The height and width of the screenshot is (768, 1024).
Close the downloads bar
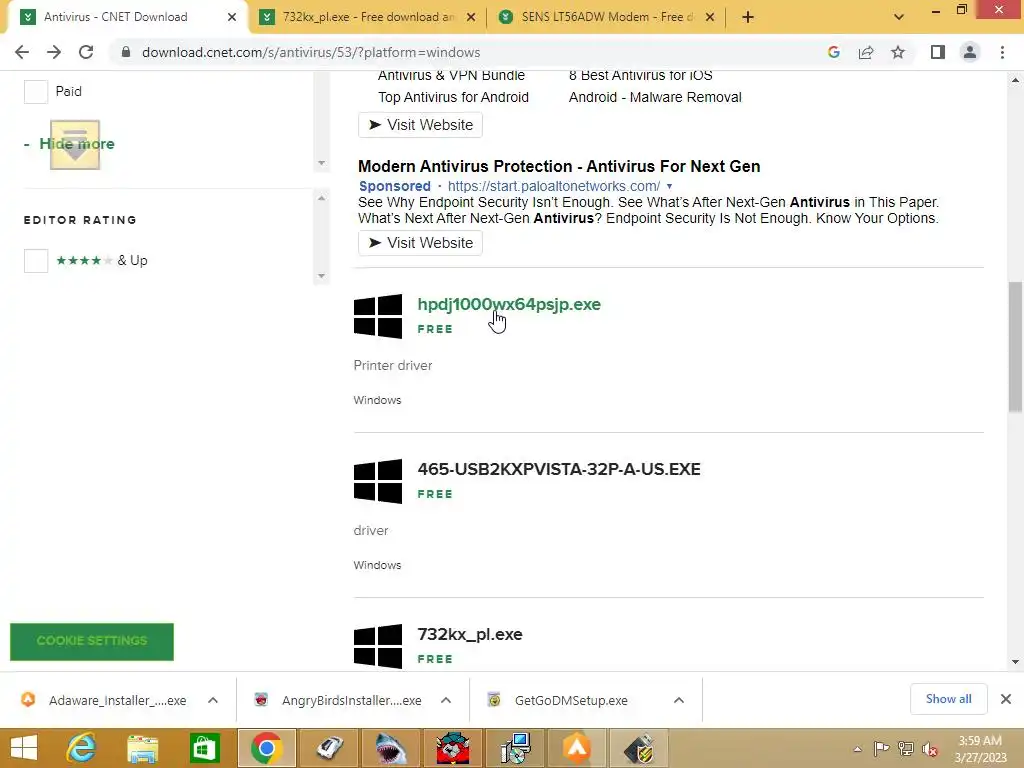tap(1006, 699)
